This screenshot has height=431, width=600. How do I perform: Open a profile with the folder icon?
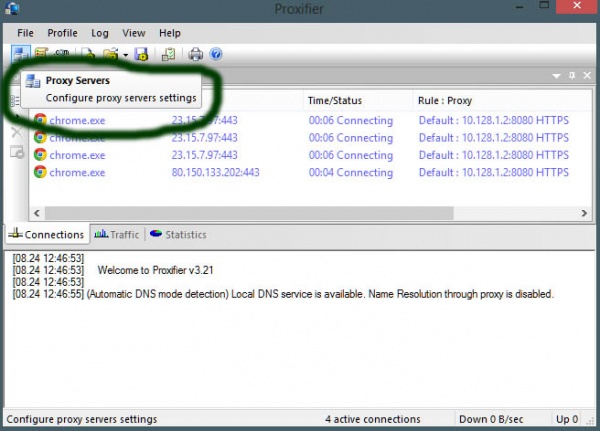click(111, 54)
